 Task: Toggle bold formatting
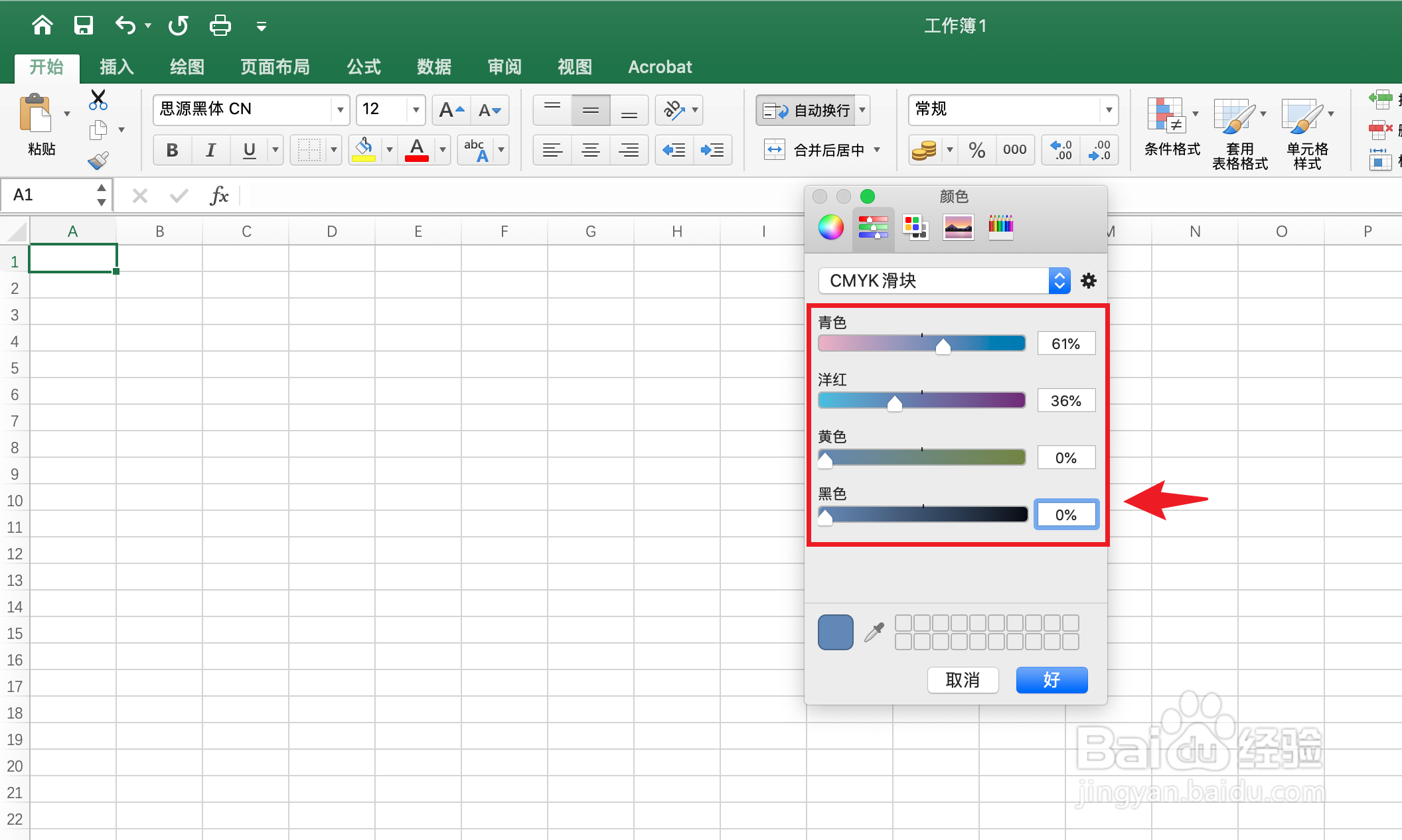coord(172,150)
